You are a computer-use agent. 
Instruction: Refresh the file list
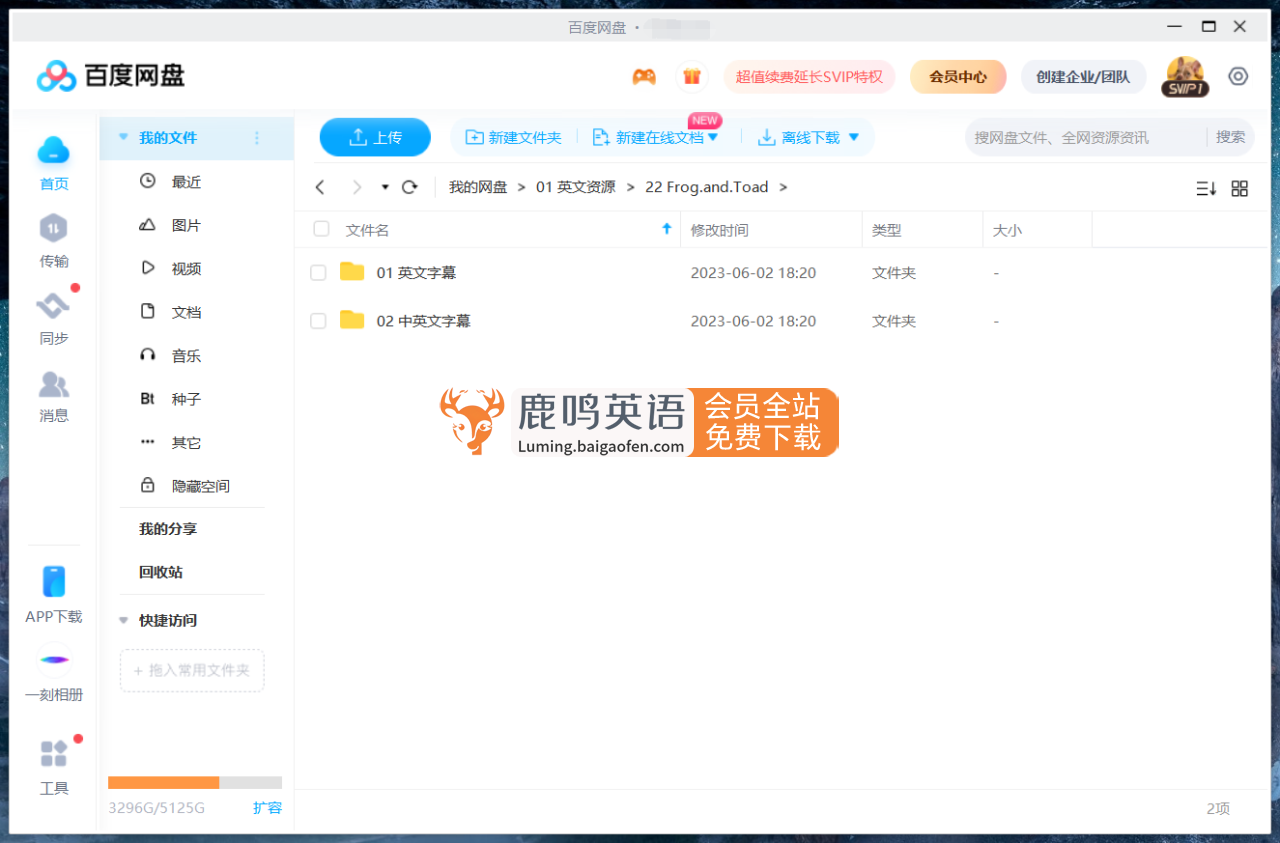409,187
